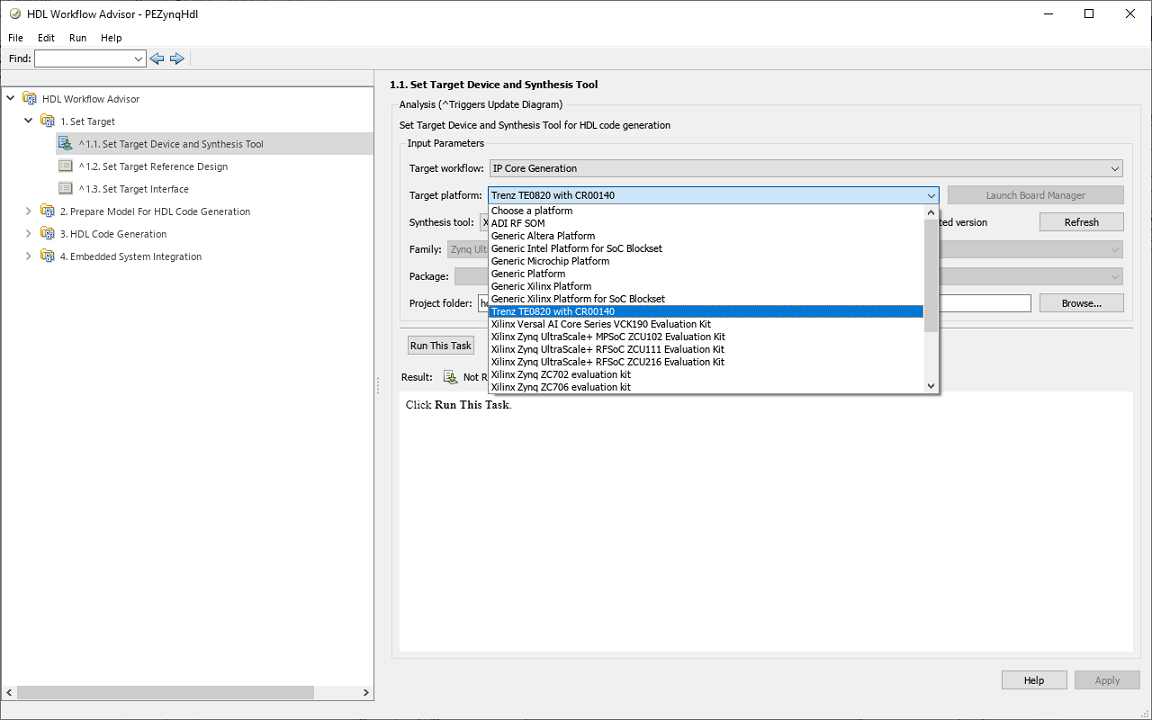Select Trenz TE0820 with CR00140 in list

coord(706,312)
